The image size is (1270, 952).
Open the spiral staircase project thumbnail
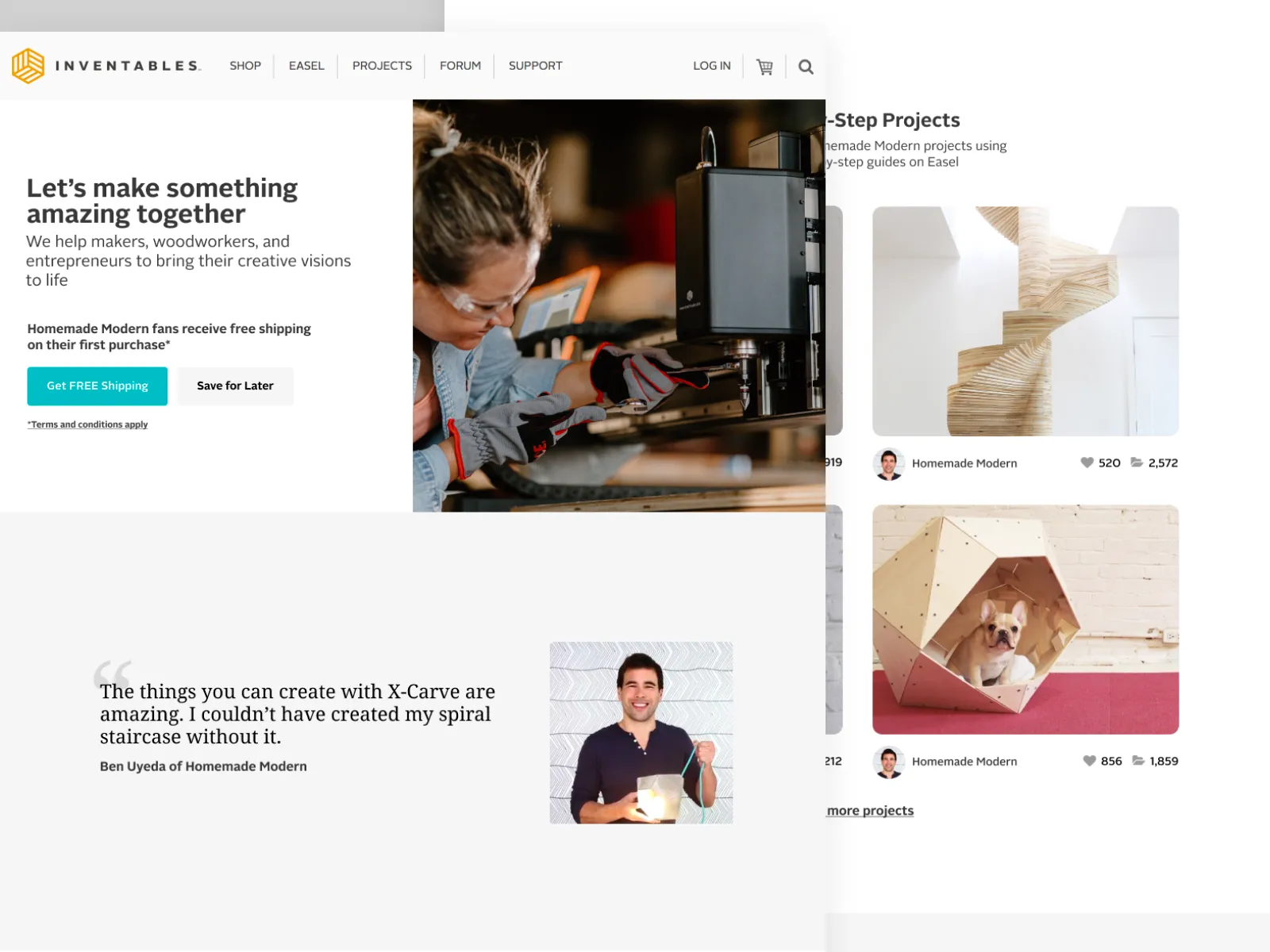pos(1025,321)
